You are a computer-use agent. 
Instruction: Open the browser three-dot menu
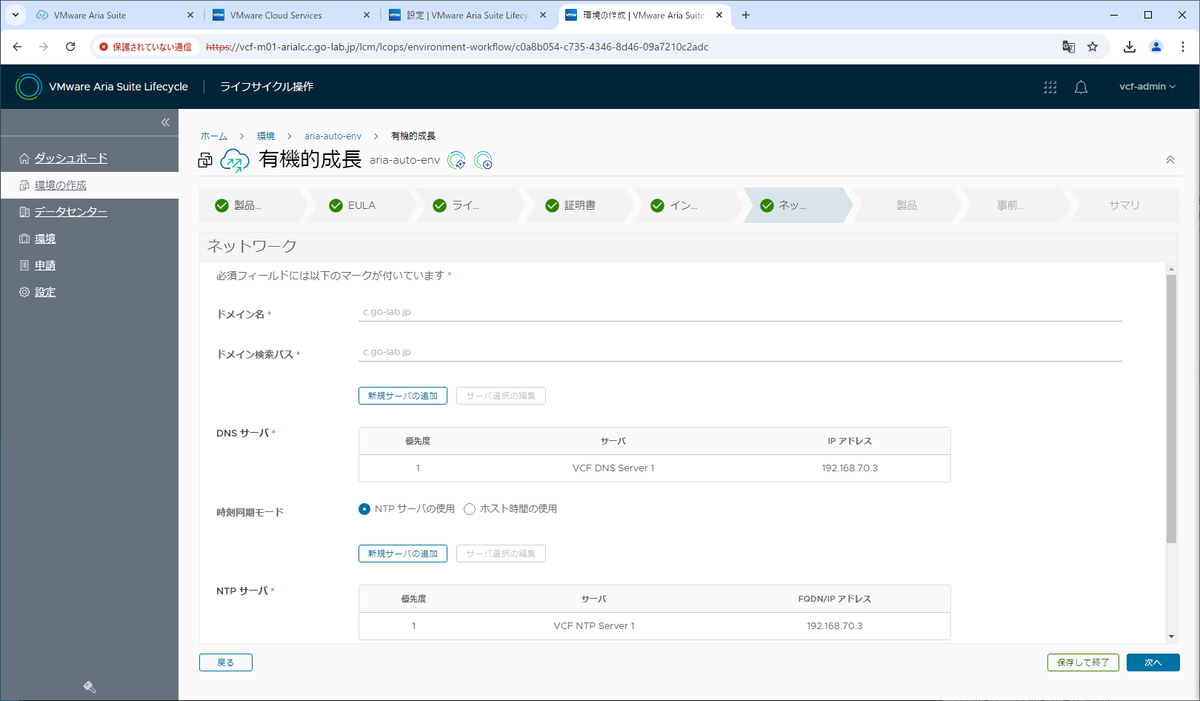1181,46
